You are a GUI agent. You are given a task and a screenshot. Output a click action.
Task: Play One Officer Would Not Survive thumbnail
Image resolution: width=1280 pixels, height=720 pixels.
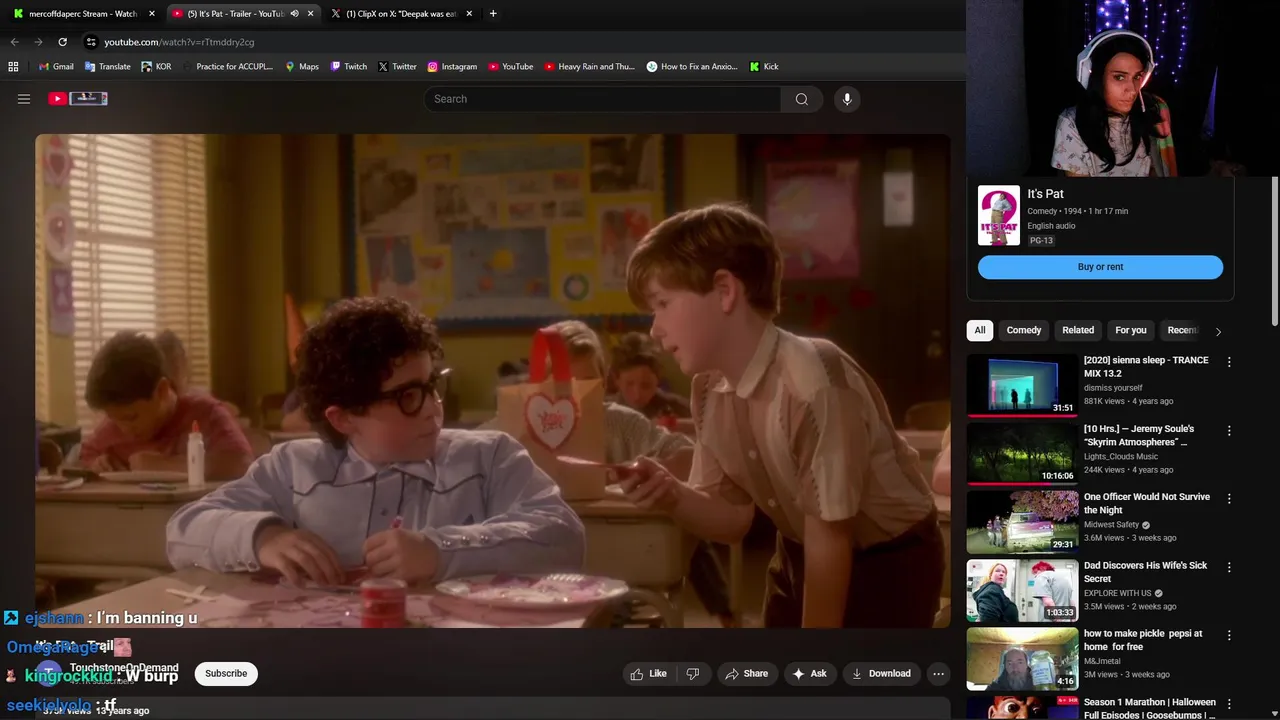coord(1022,522)
